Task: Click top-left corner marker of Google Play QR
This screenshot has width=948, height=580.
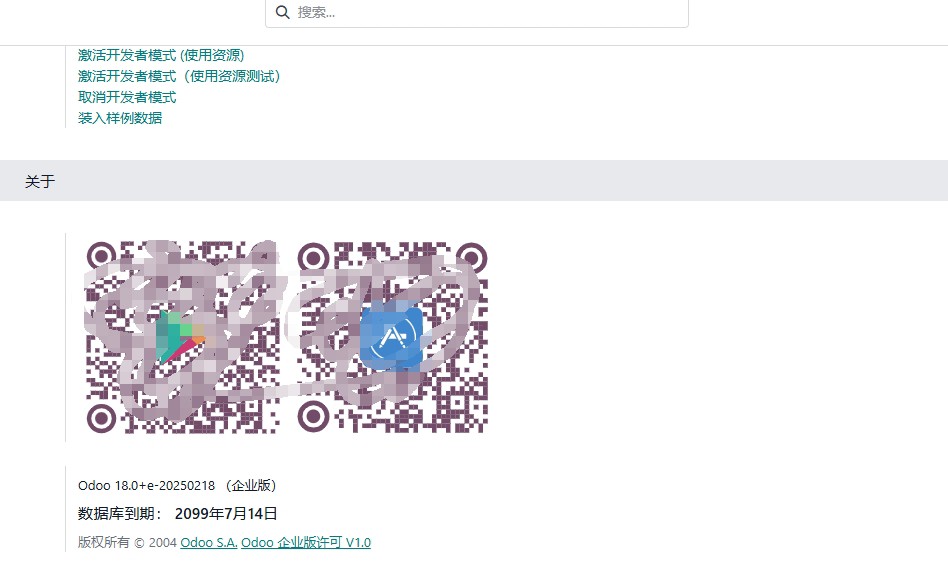Action: tap(102, 256)
